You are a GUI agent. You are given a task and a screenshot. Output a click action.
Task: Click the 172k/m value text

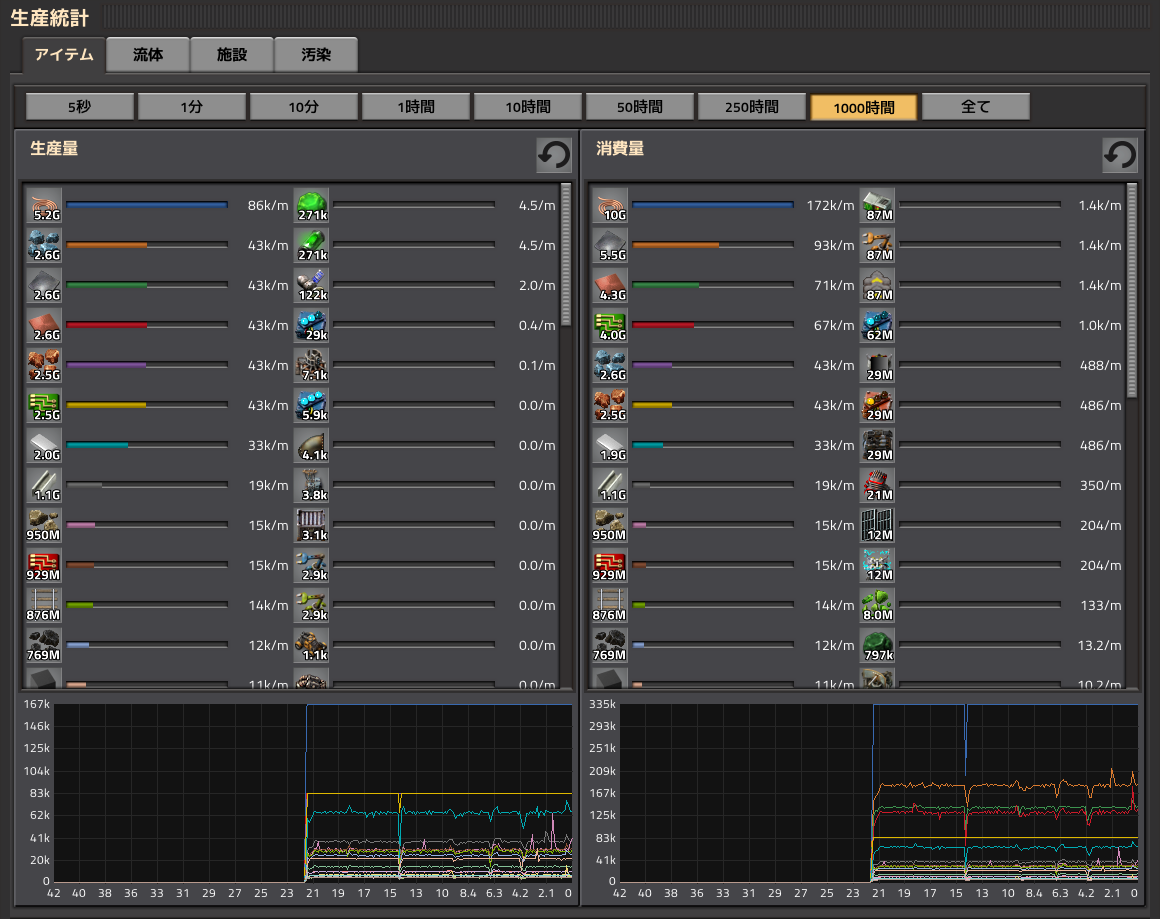[830, 205]
